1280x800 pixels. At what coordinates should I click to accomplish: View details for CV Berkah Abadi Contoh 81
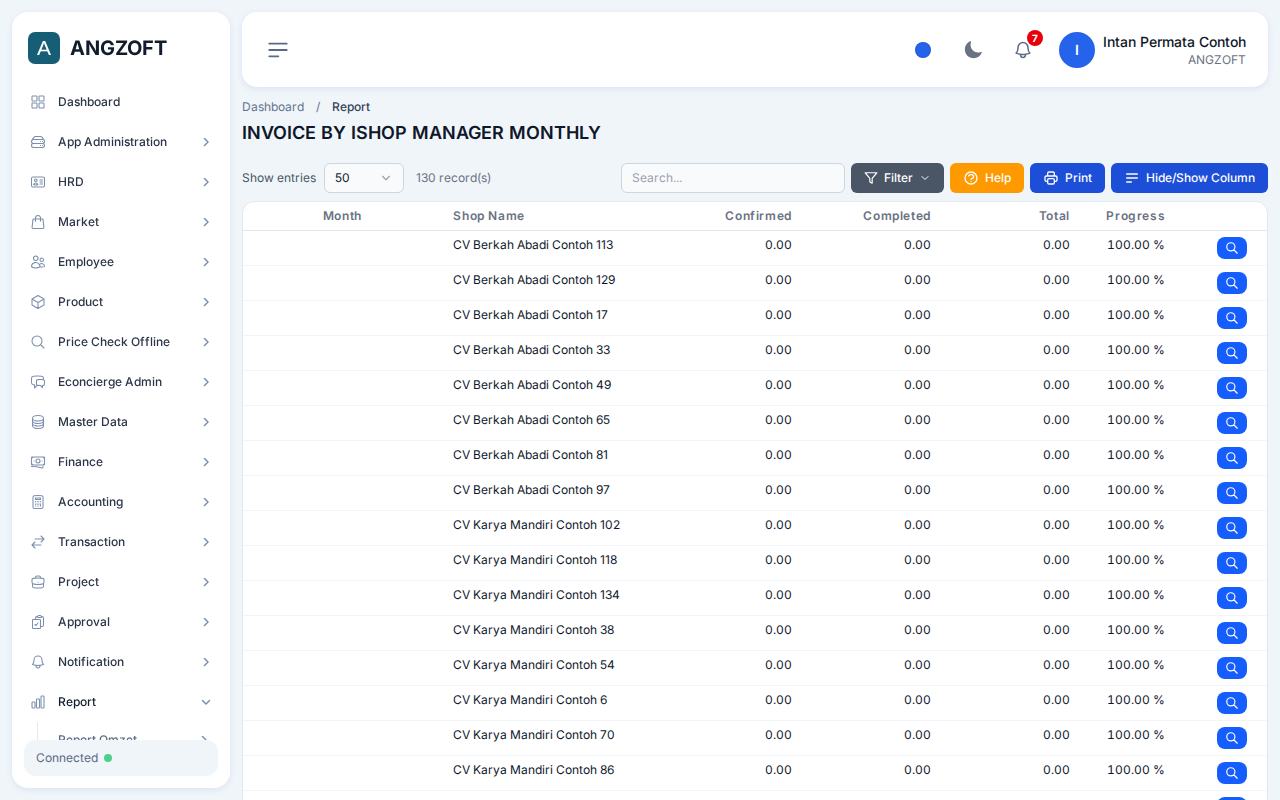pos(1232,458)
